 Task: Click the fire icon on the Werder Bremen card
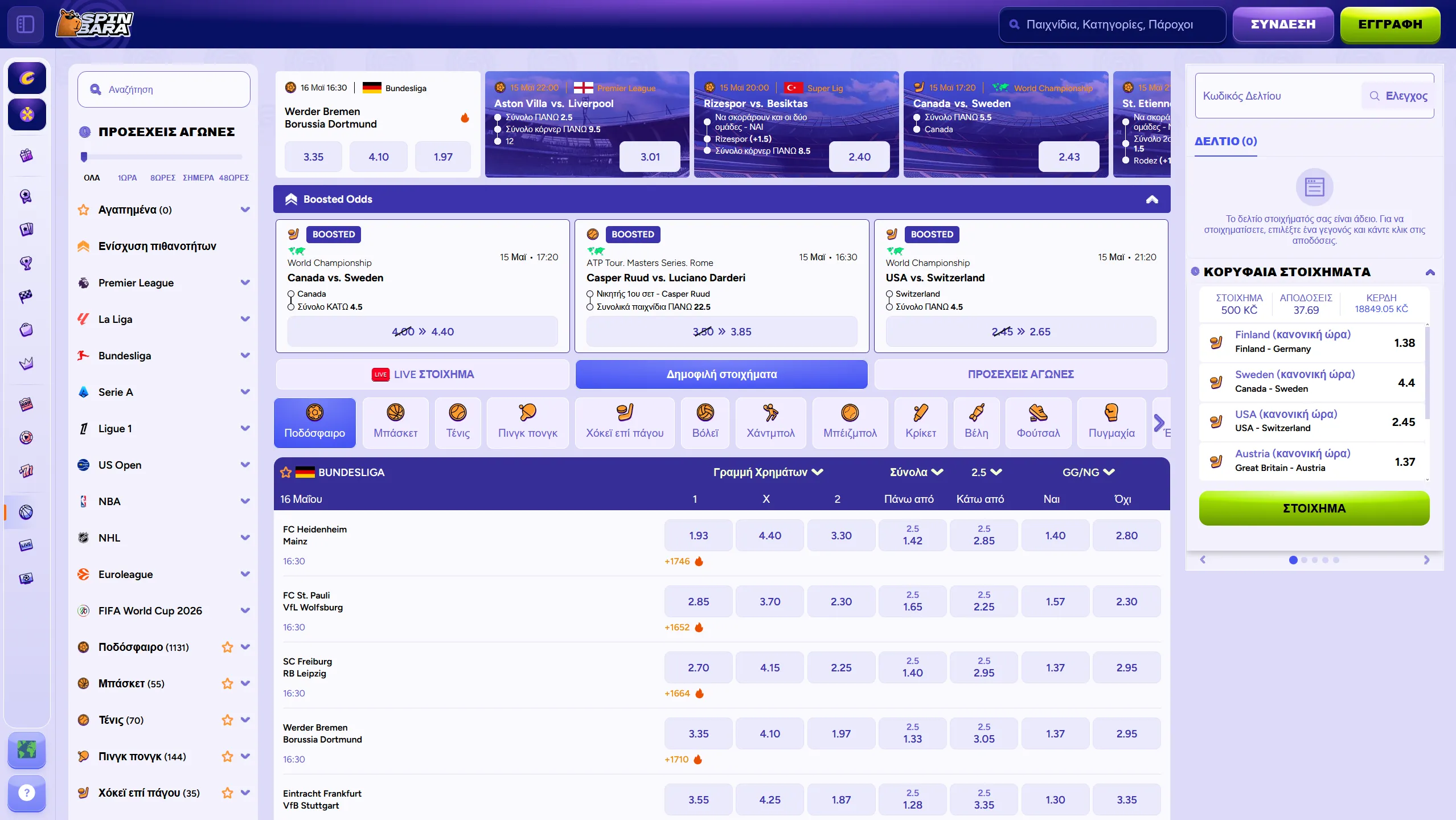click(465, 118)
